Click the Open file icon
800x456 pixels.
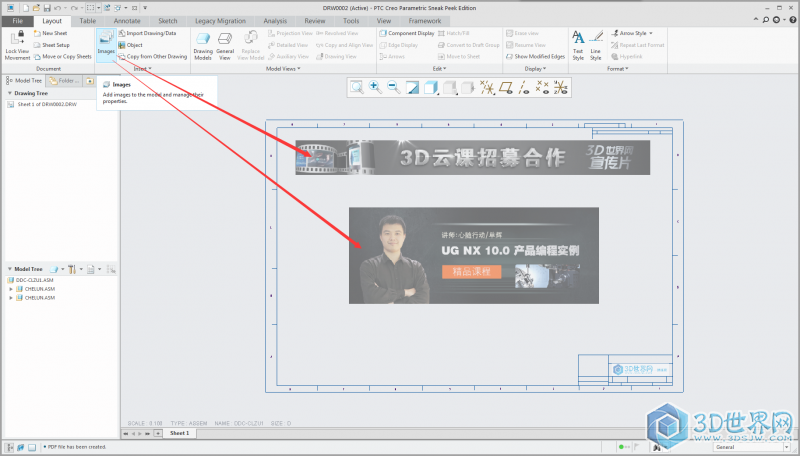pyautogui.click(x=36, y=8)
